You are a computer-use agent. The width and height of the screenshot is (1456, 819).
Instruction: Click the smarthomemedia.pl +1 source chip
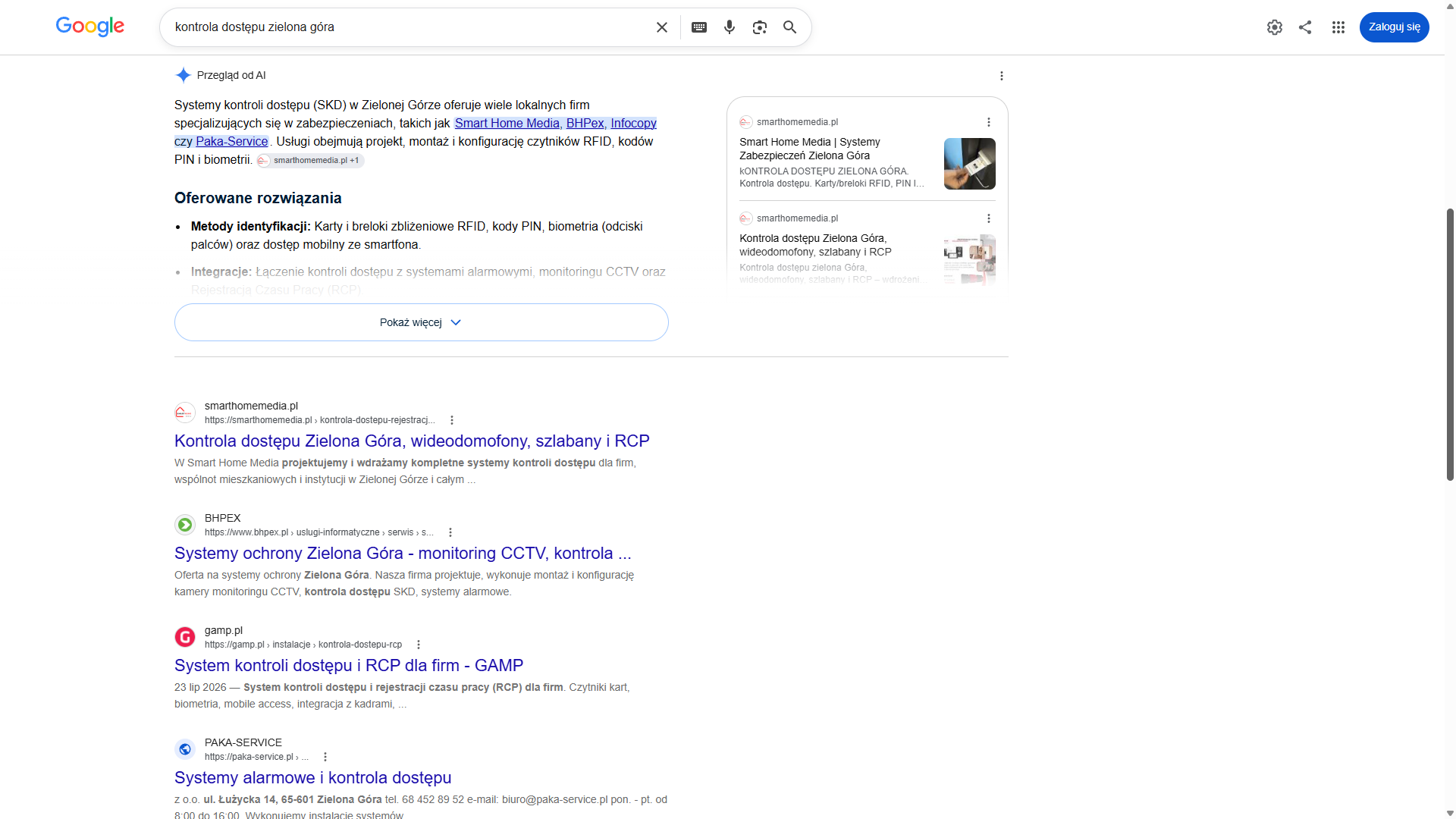[311, 160]
